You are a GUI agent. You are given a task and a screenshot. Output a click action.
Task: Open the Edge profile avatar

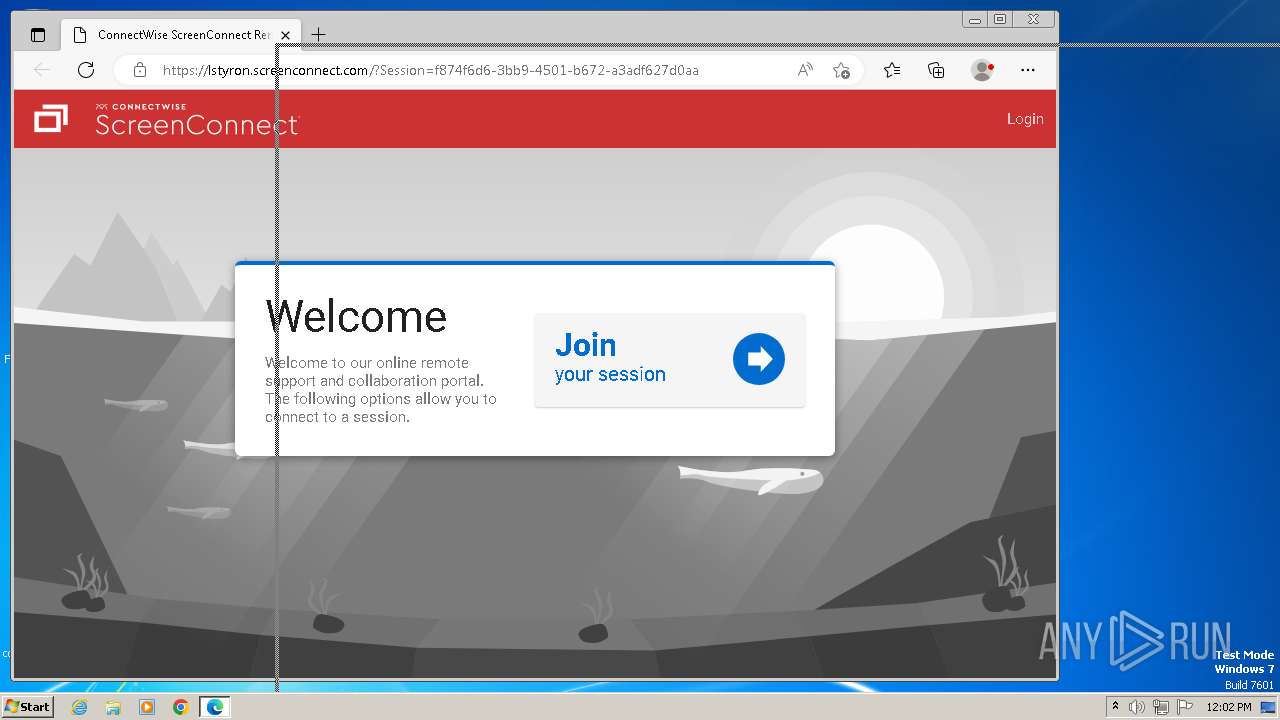(x=983, y=70)
